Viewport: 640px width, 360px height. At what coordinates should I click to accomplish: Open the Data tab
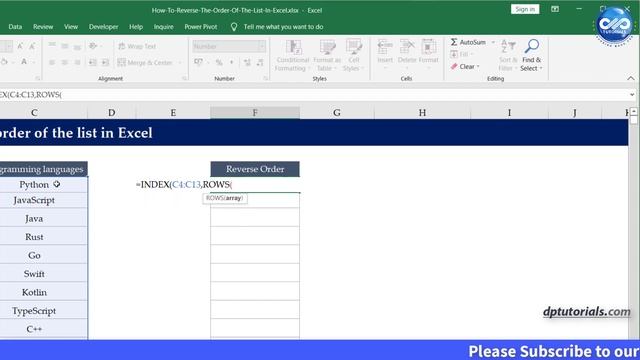click(15, 27)
